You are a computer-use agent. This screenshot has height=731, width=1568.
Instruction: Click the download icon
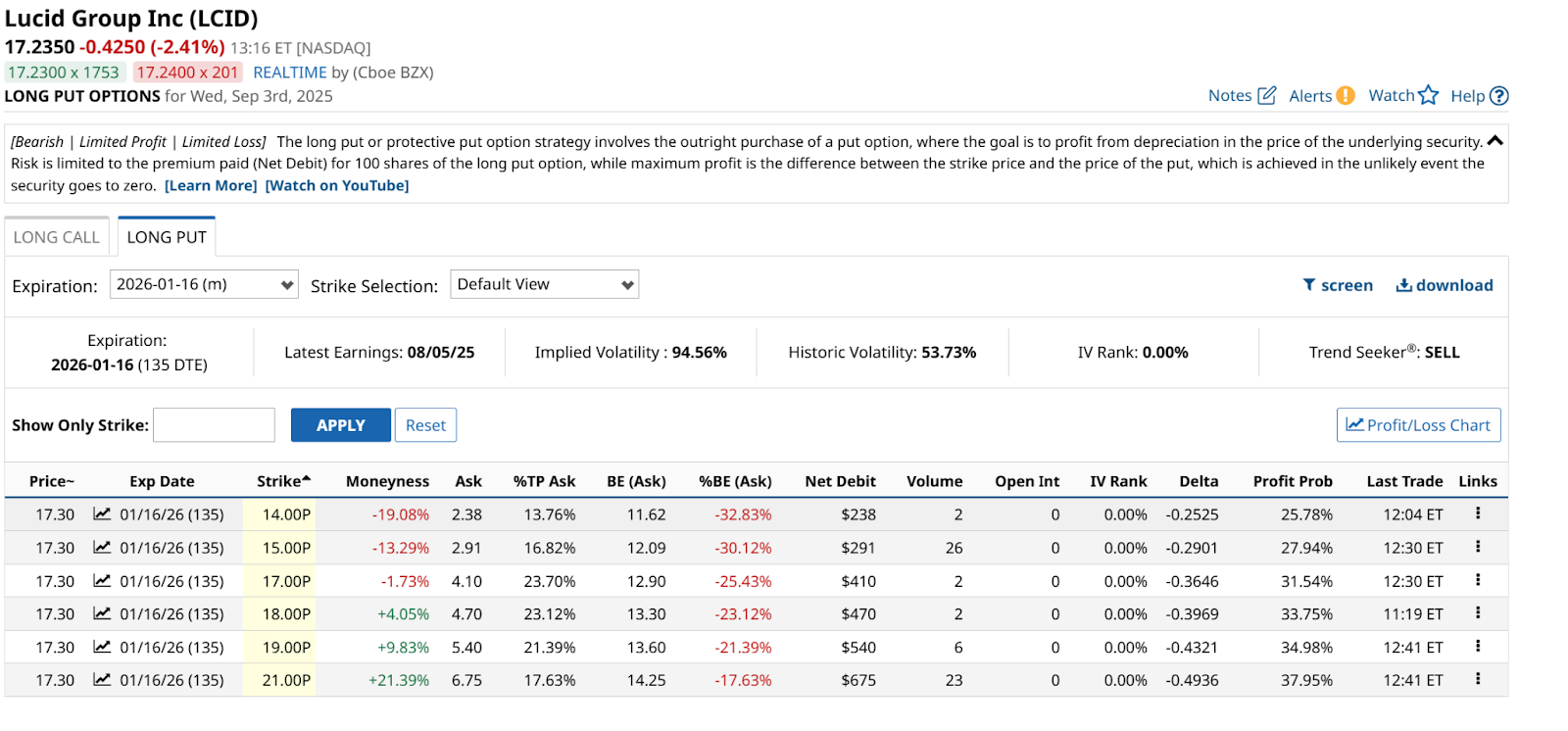(x=1404, y=285)
